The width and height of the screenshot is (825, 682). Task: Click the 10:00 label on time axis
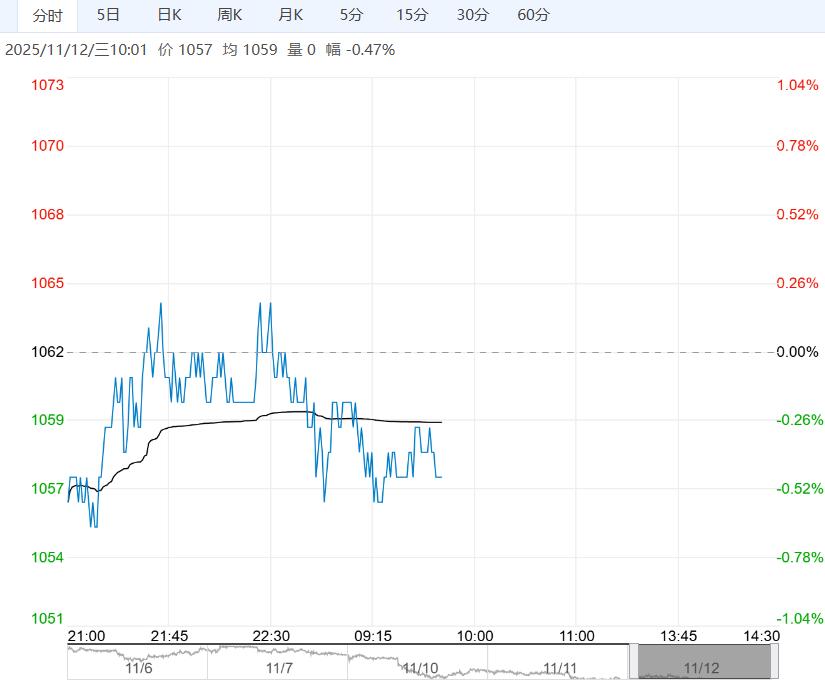[474, 636]
